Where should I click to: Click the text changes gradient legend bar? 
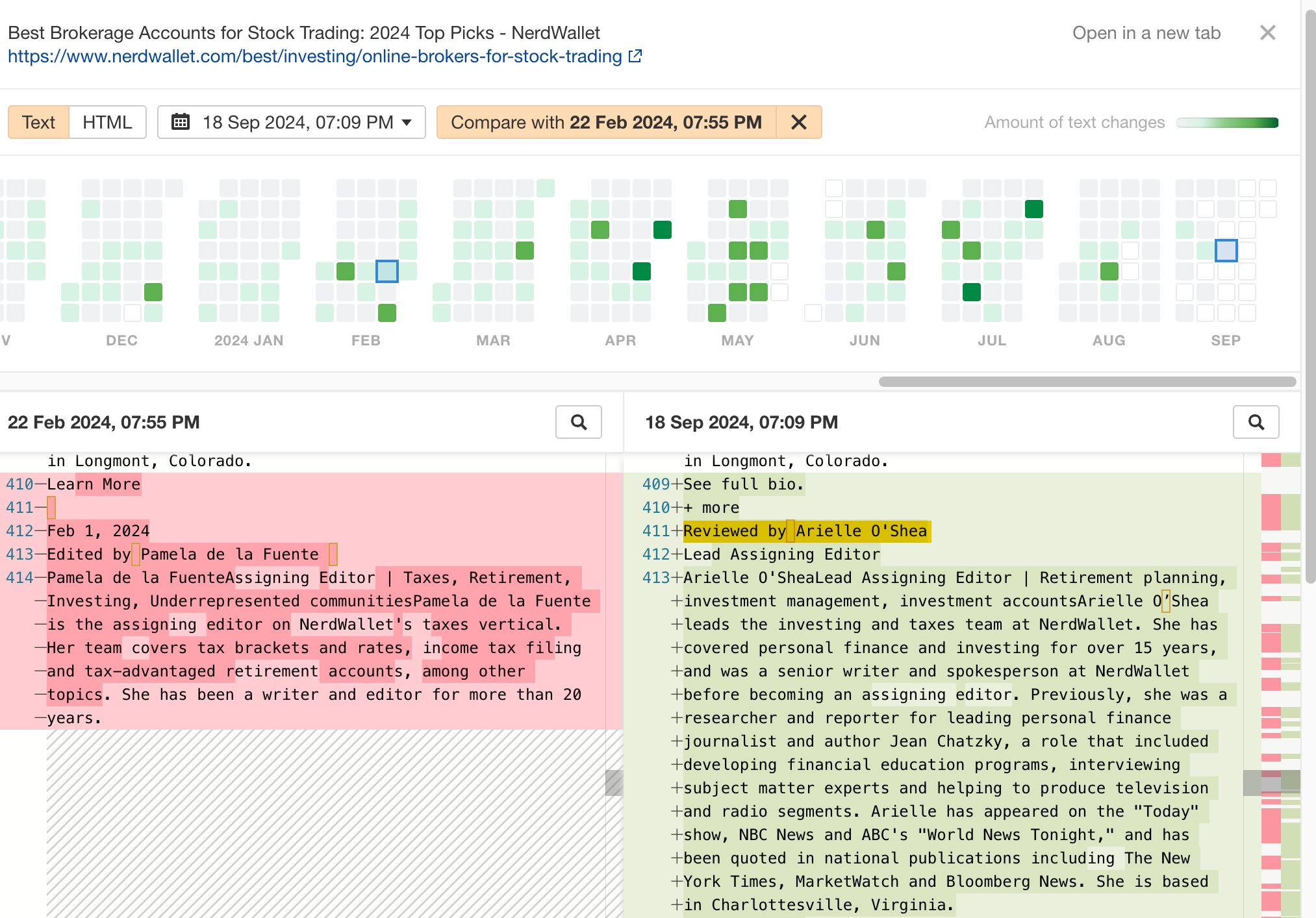1227,123
